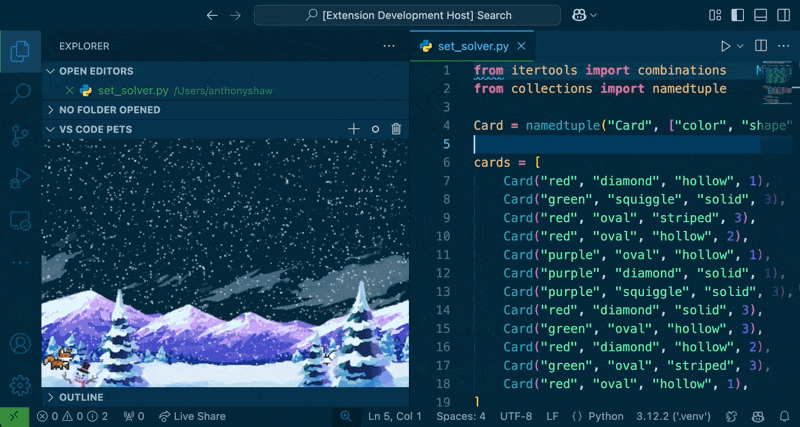
Task: Change encoding via UTF-8
Action: (516, 416)
